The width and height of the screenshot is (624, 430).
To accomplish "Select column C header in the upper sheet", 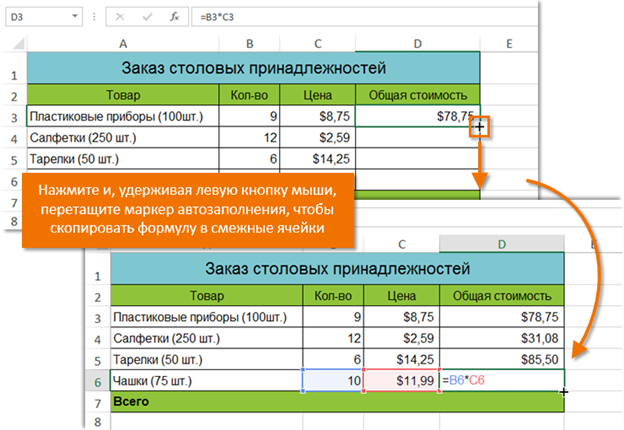I will pyautogui.click(x=318, y=43).
